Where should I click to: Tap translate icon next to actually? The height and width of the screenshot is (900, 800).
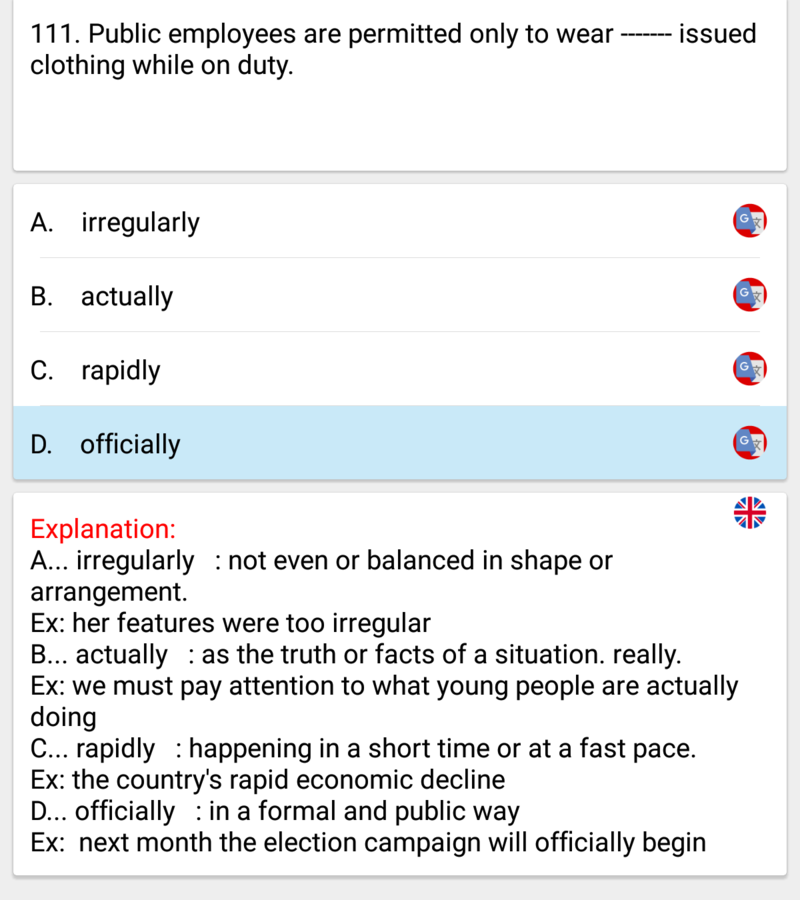[x=749, y=295]
